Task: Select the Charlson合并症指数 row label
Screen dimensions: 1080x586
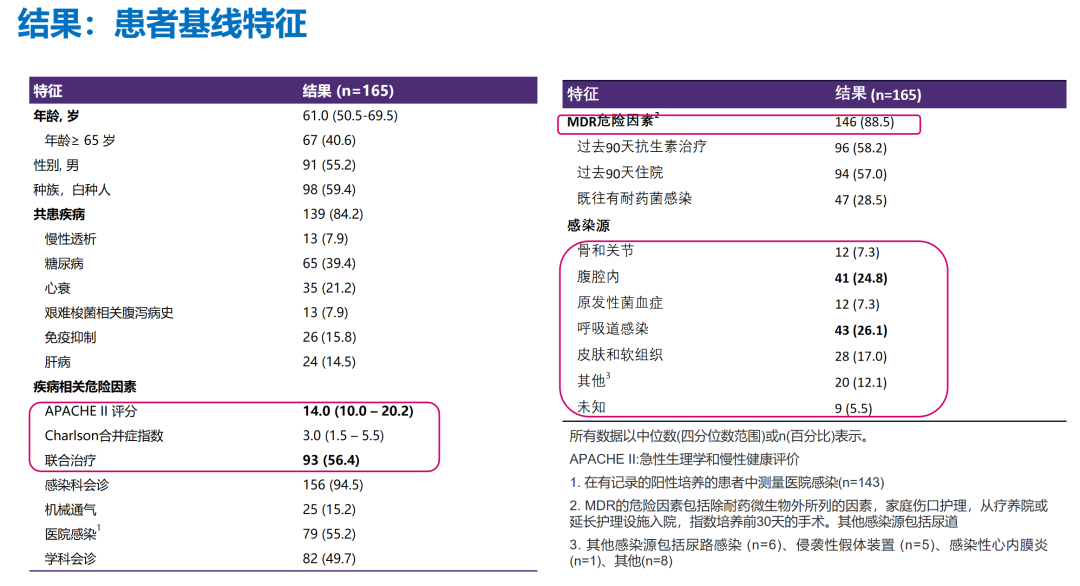Action: click(104, 436)
